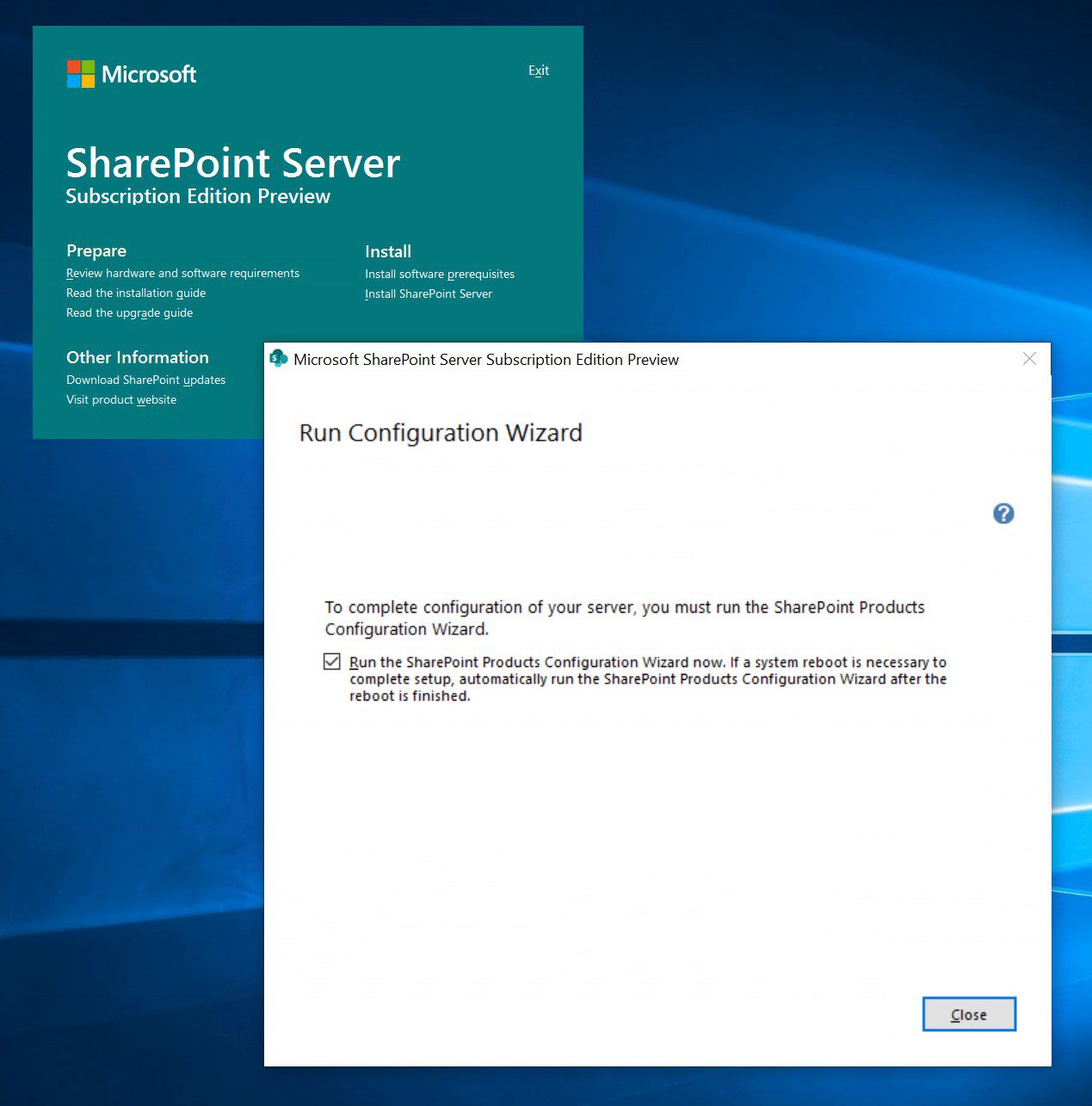
Task: Click Download SharePoint updates link
Action: click(145, 380)
